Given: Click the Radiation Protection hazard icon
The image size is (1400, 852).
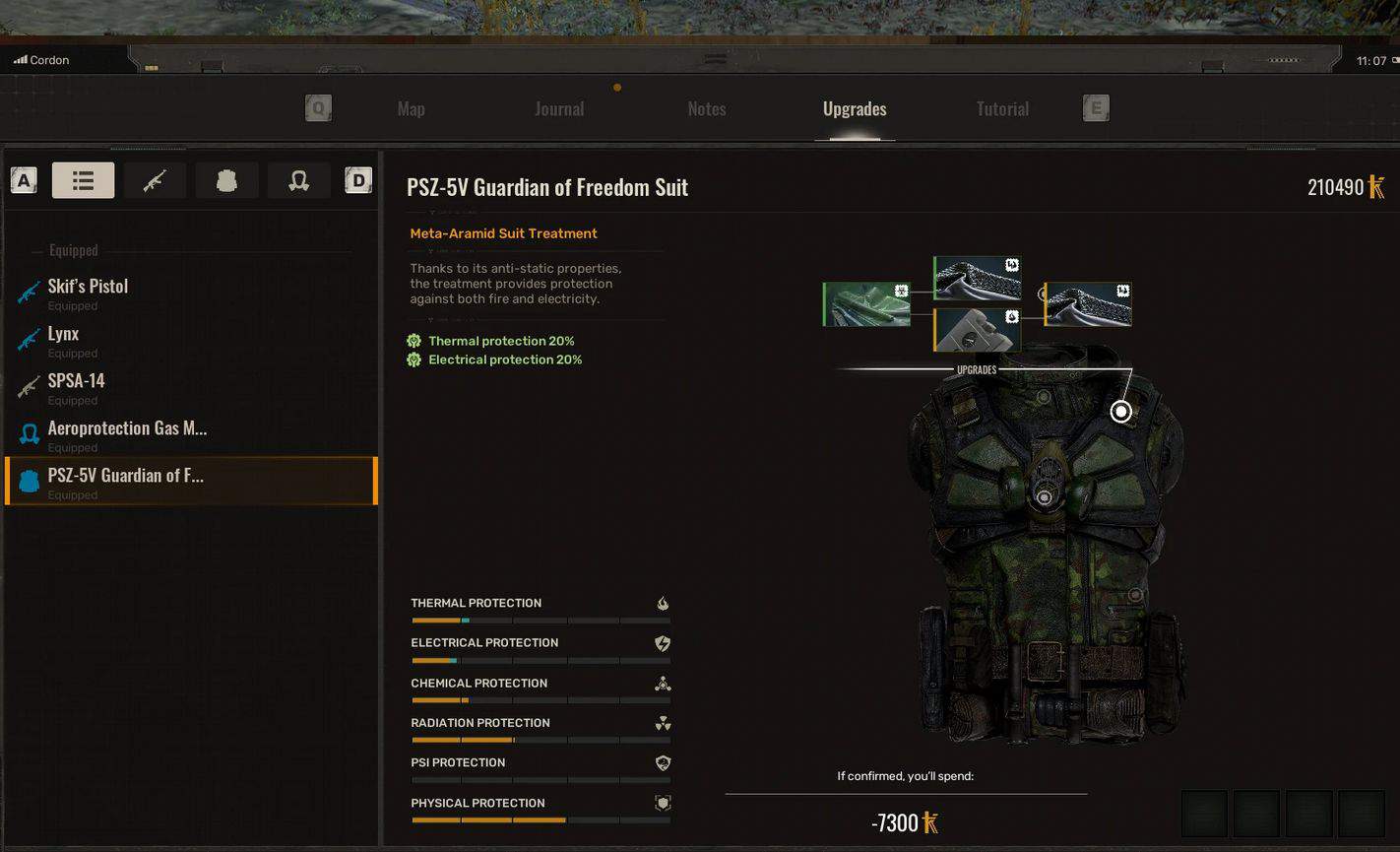Looking at the screenshot, I should point(662,722).
